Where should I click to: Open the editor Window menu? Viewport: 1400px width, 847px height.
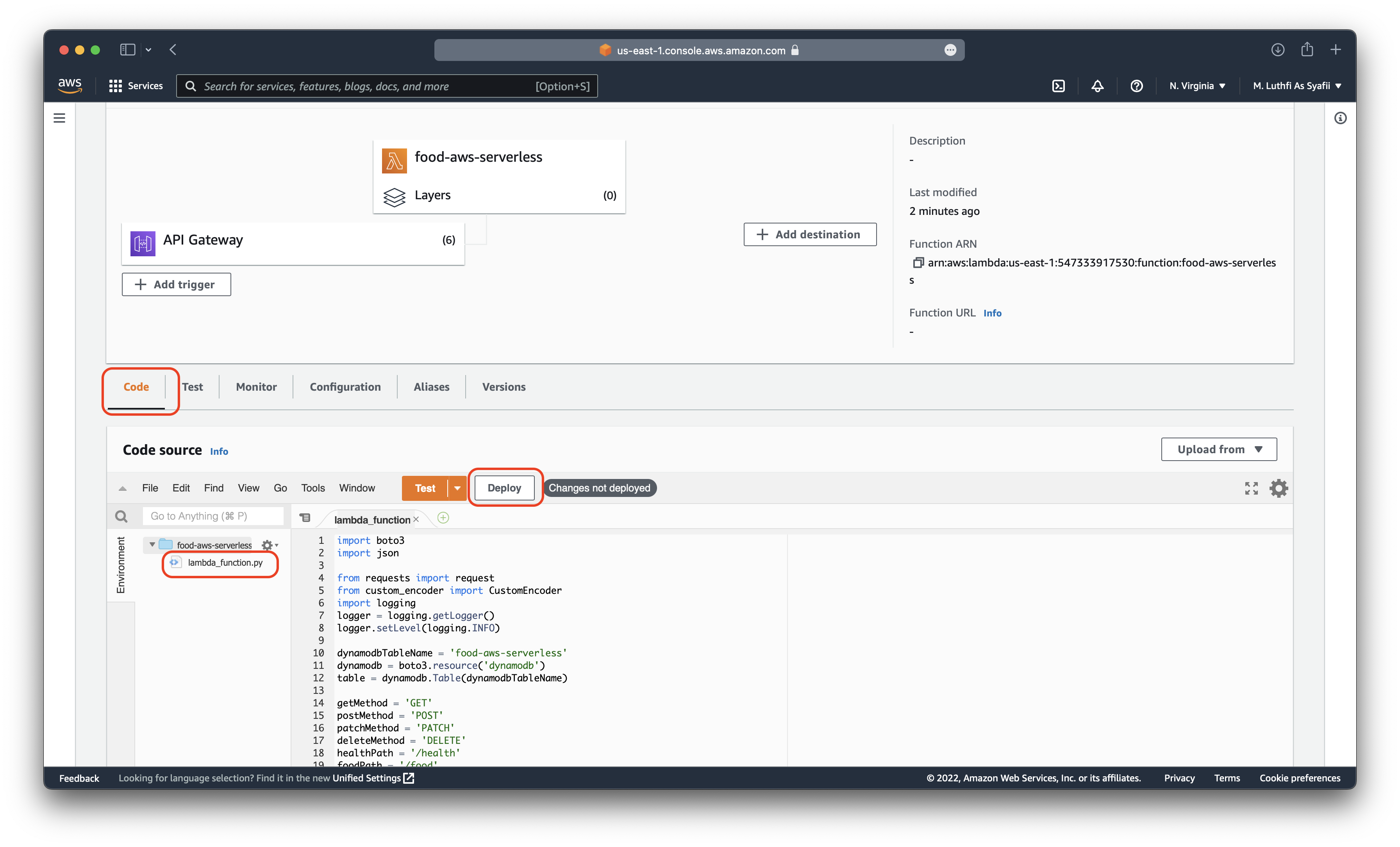coord(357,488)
